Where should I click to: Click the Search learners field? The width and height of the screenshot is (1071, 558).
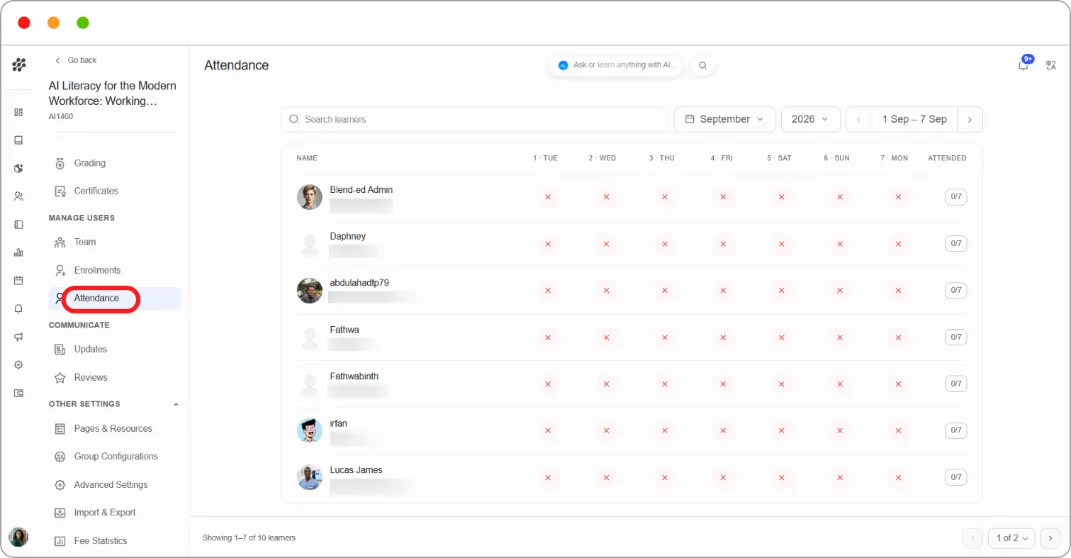475,120
